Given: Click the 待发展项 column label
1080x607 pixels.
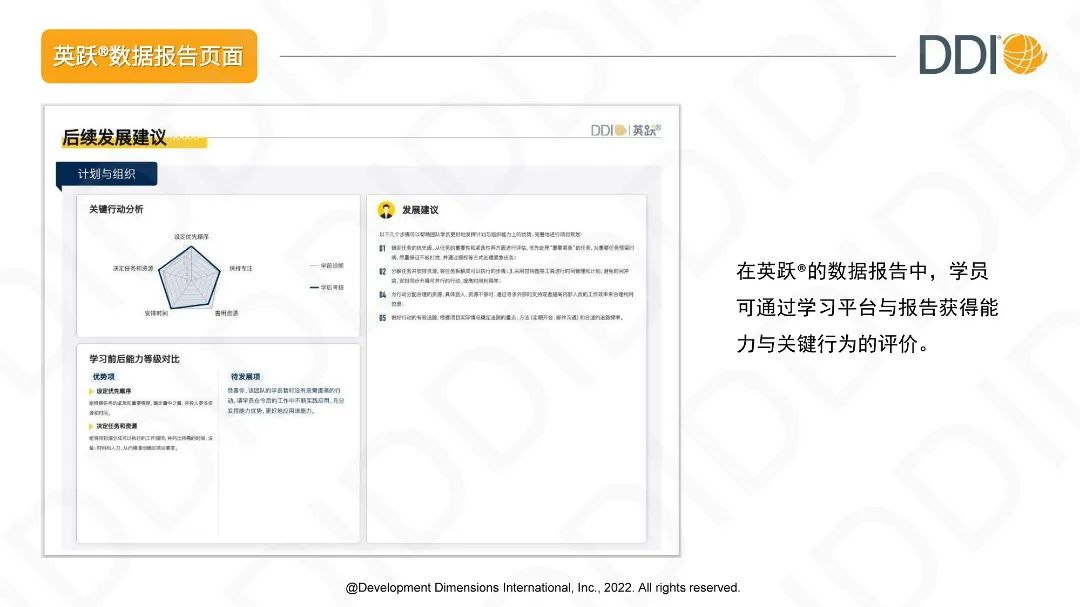Looking at the screenshot, I should coord(245,377).
